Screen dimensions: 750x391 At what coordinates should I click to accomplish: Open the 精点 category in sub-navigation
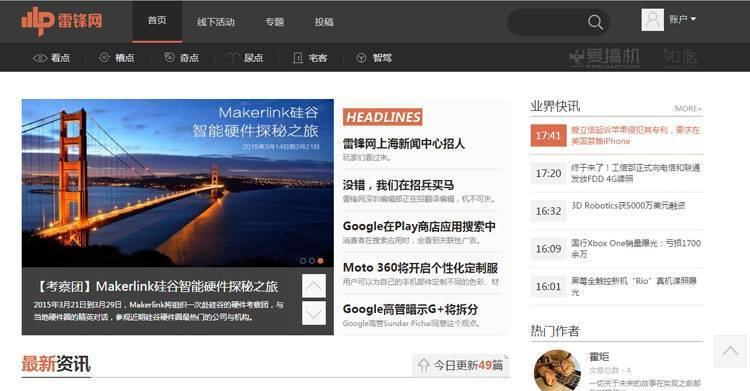(116, 58)
